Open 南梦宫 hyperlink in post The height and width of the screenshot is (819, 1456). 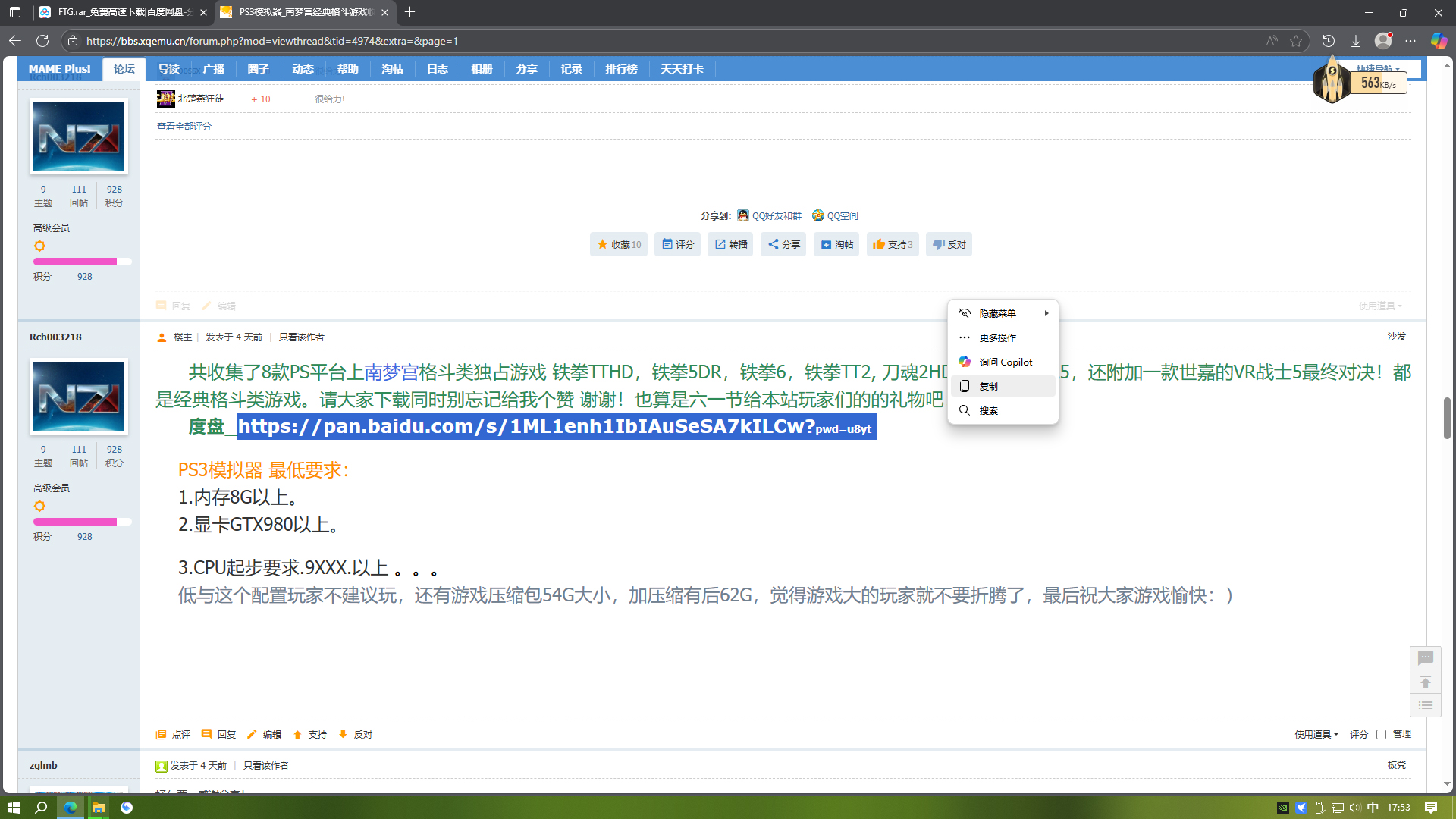point(391,372)
